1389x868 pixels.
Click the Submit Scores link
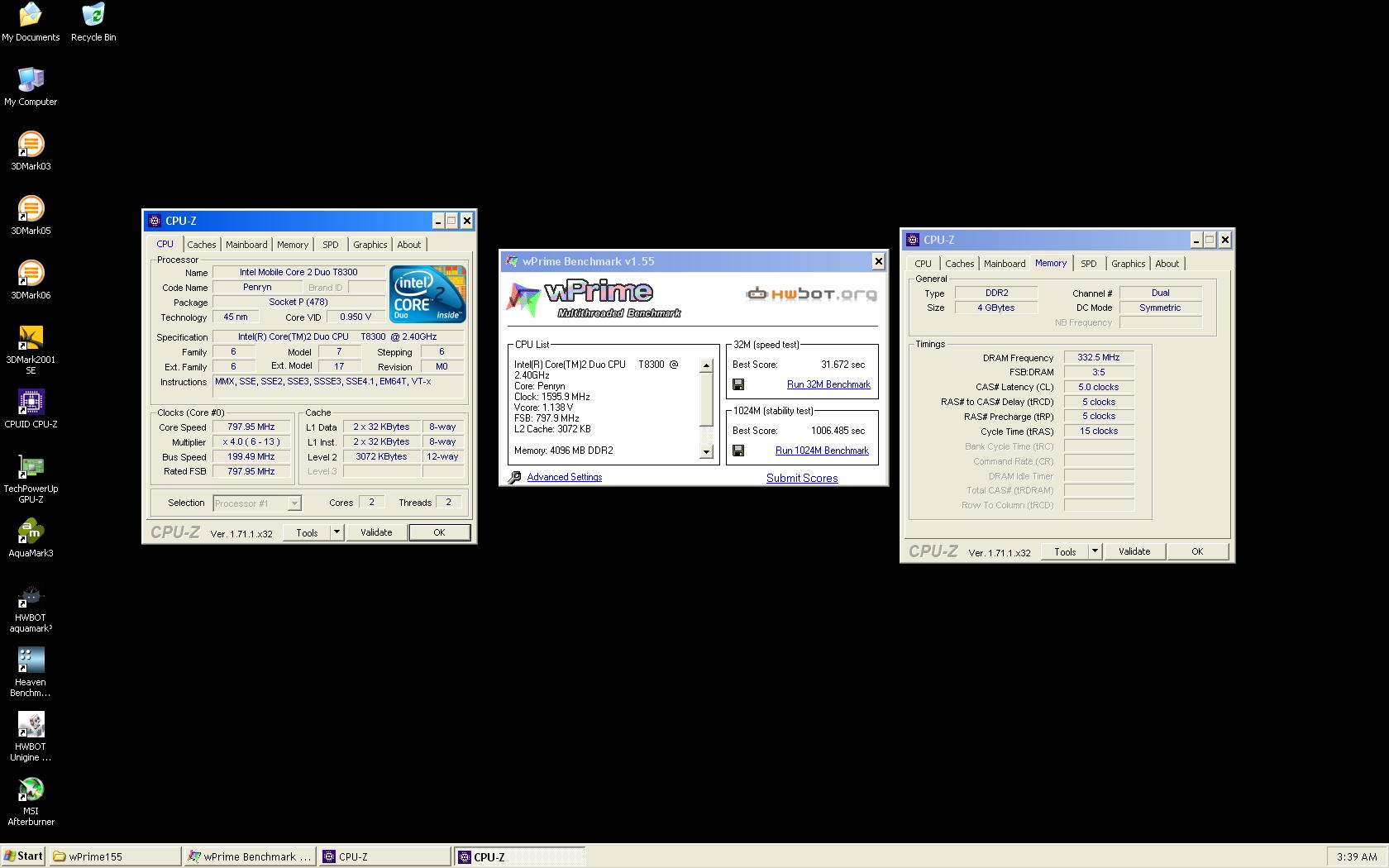[x=802, y=478]
